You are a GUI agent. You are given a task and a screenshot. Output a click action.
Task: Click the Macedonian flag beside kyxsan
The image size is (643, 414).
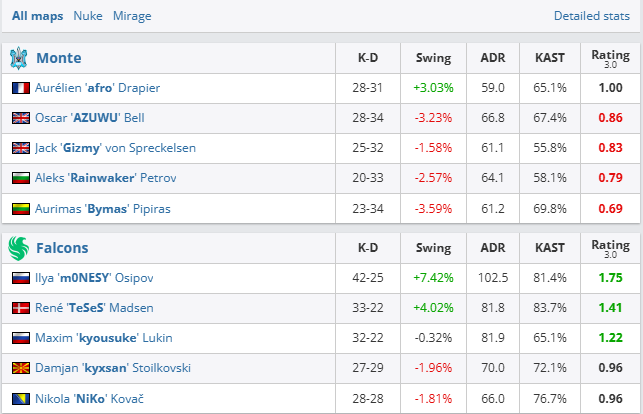click(x=20, y=369)
